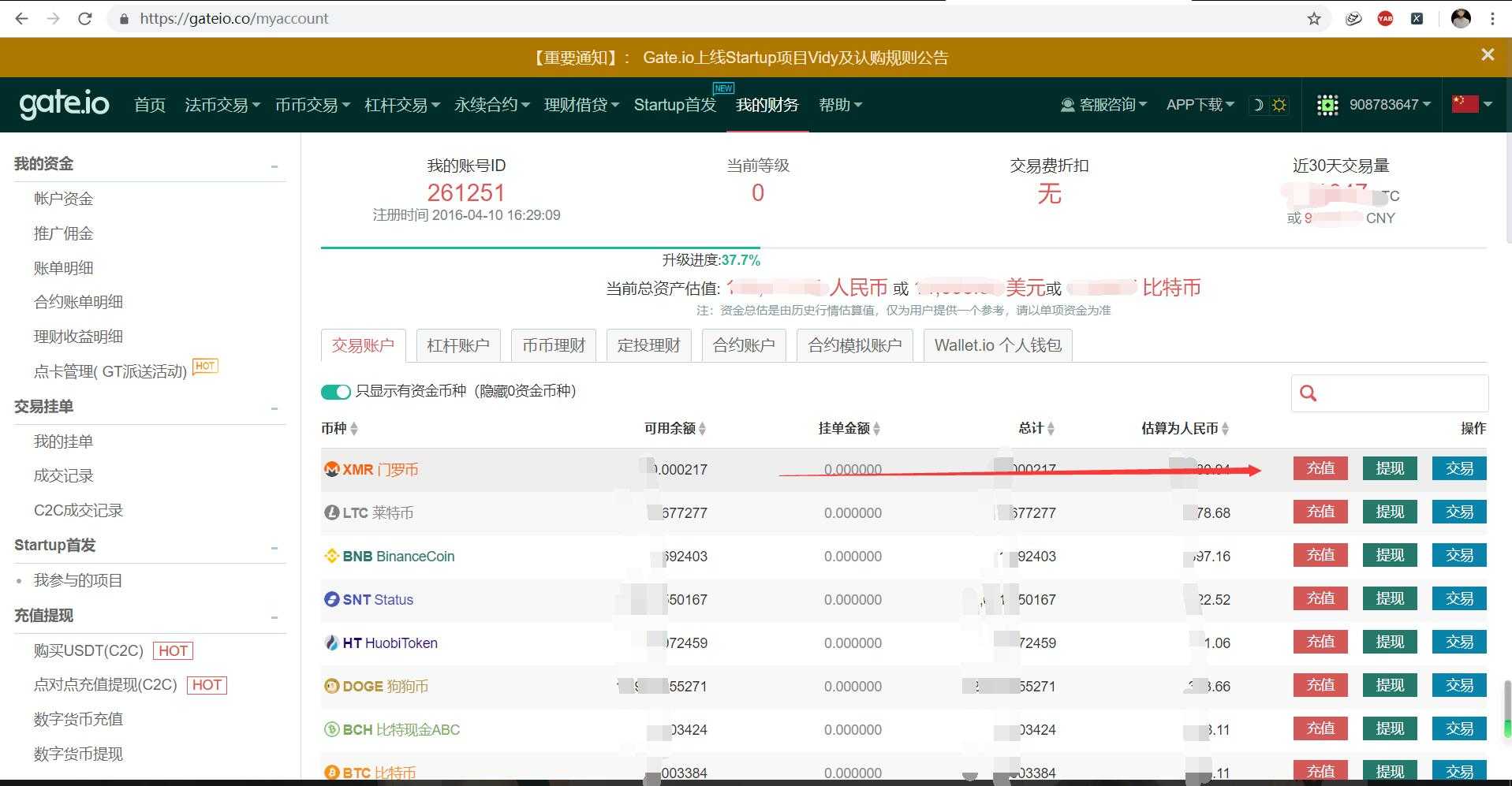Click the SNT Status coin icon
The image size is (1512, 786).
tap(332, 599)
